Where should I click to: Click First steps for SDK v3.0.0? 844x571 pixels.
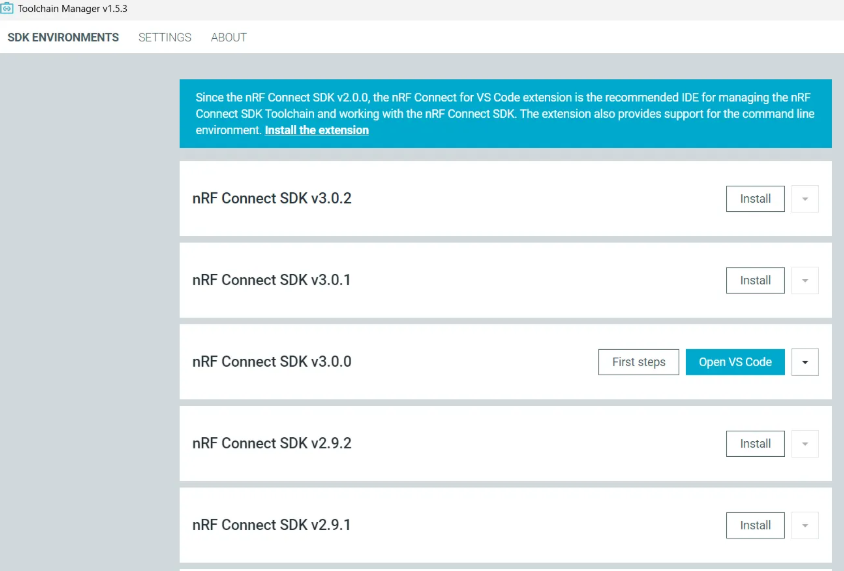tap(638, 362)
